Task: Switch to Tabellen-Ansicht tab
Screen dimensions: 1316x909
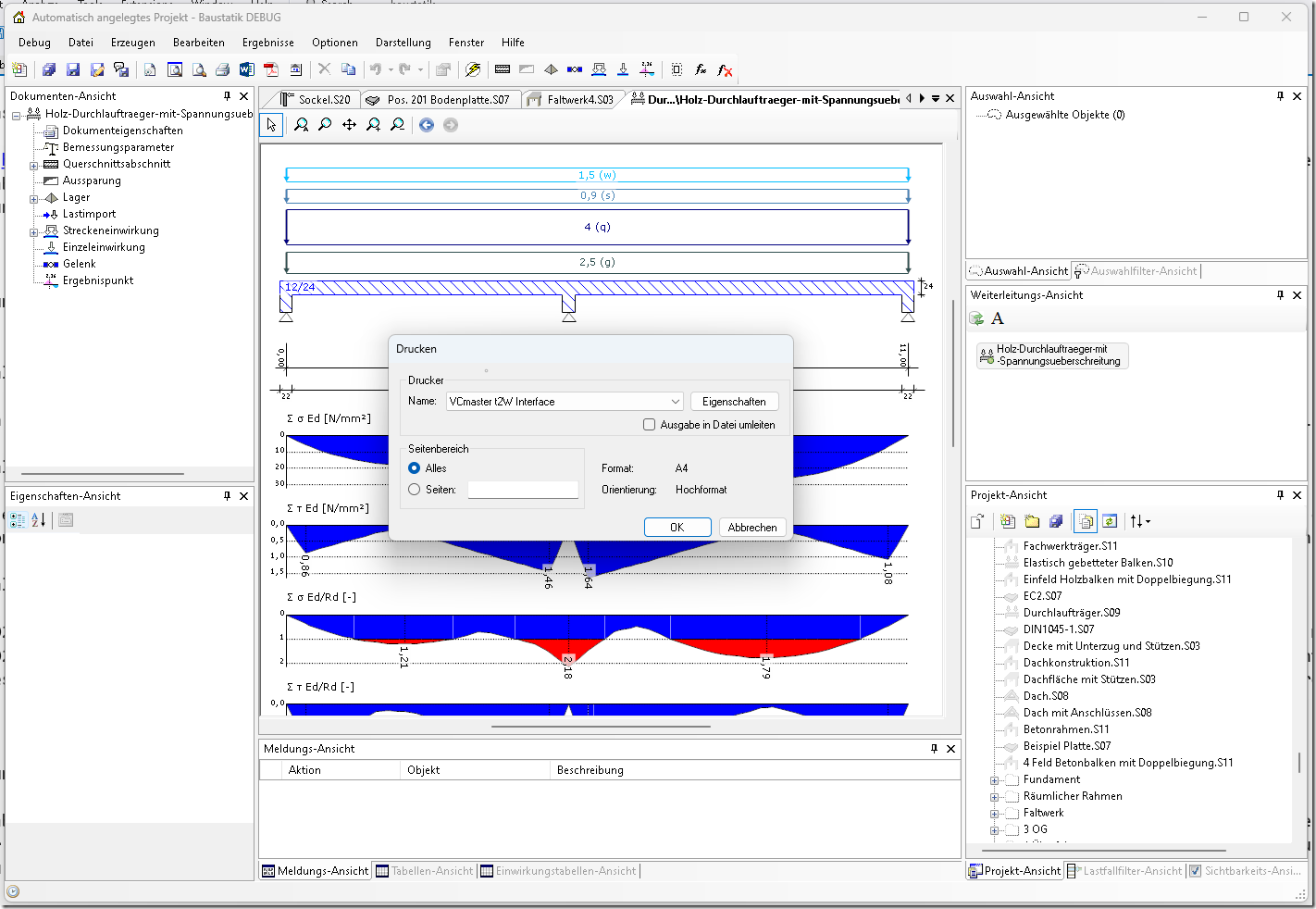Action: click(x=425, y=871)
